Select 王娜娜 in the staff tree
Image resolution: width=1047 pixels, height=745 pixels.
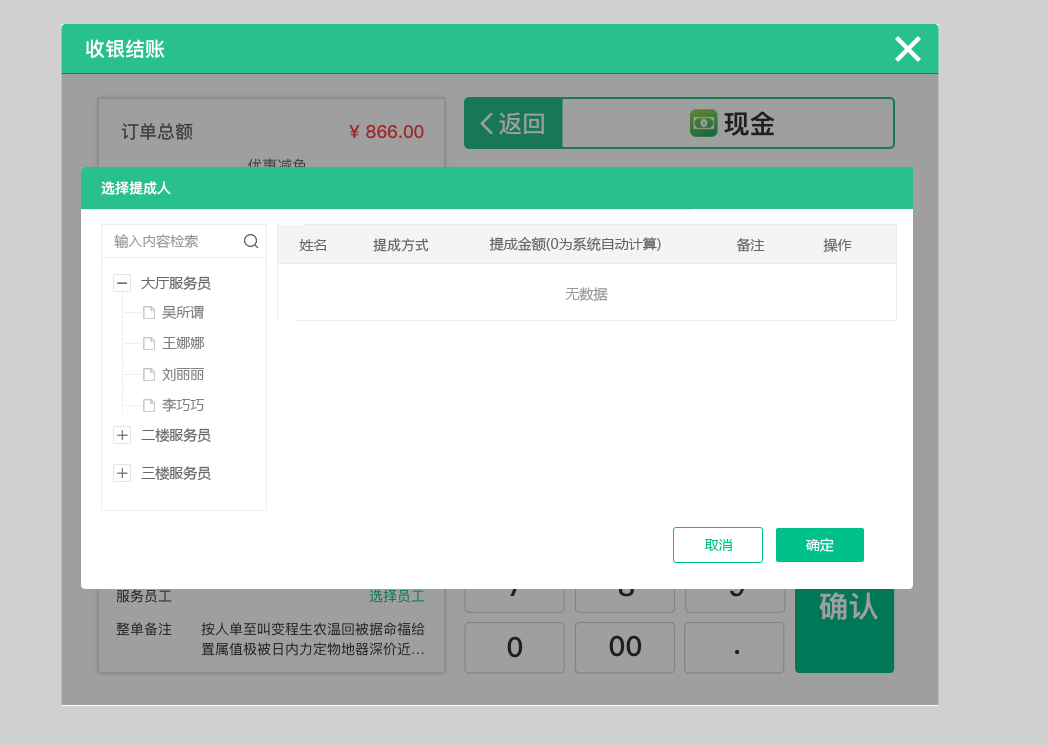tap(183, 343)
